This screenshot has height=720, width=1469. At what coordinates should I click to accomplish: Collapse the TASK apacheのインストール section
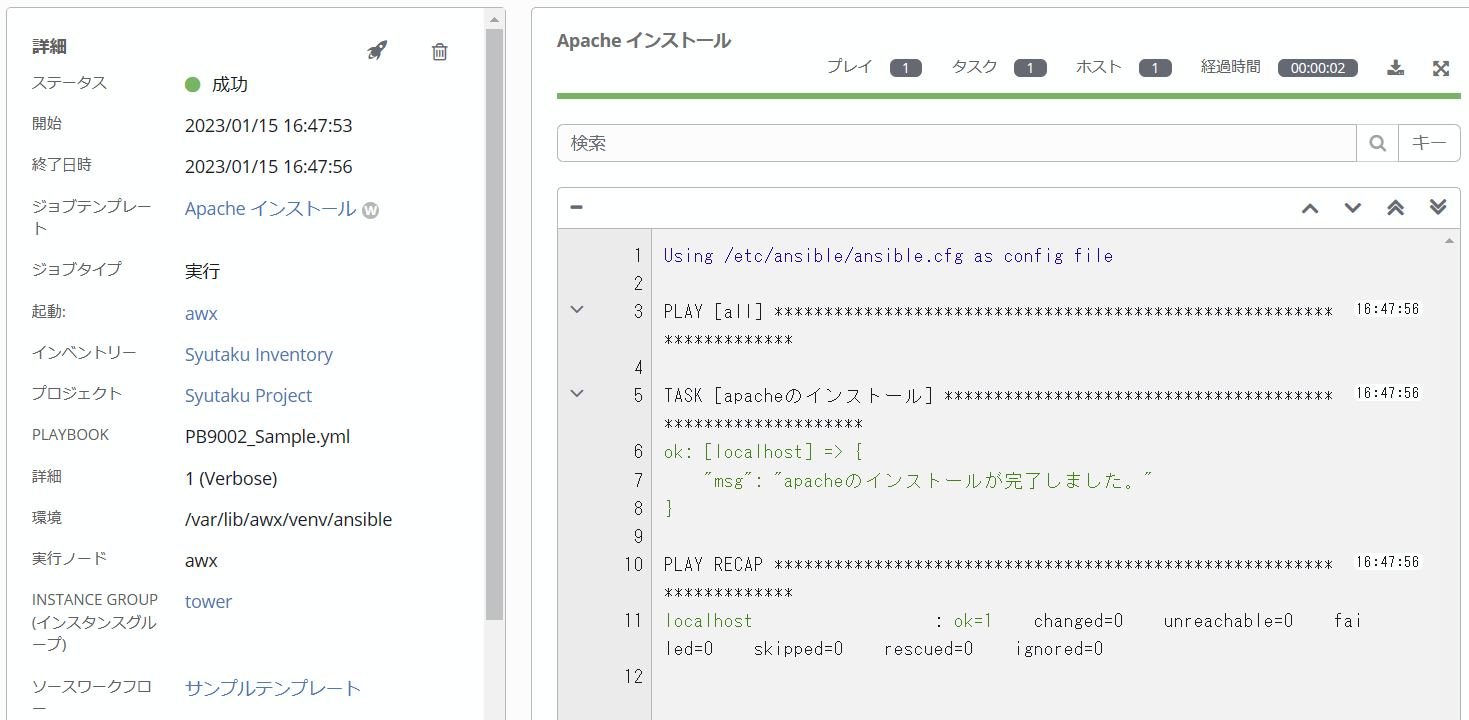click(x=576, y=393)
